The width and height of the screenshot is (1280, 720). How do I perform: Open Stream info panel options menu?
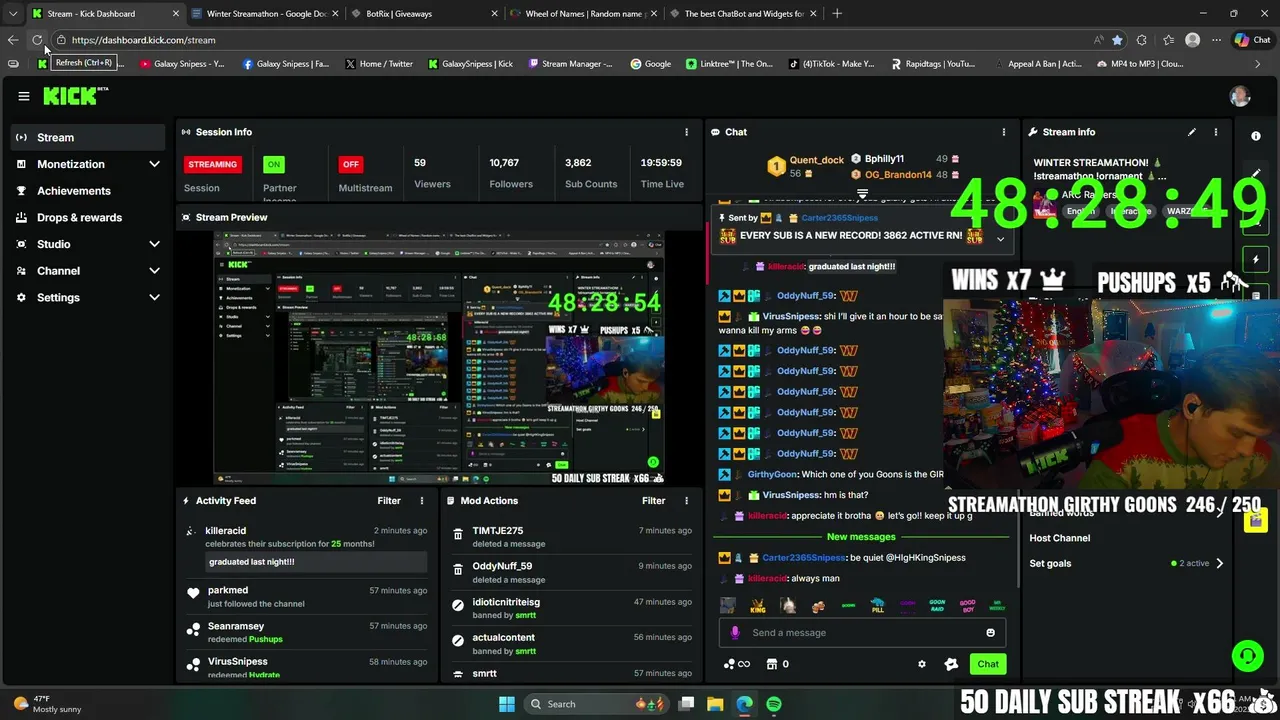coord(1216,132)
